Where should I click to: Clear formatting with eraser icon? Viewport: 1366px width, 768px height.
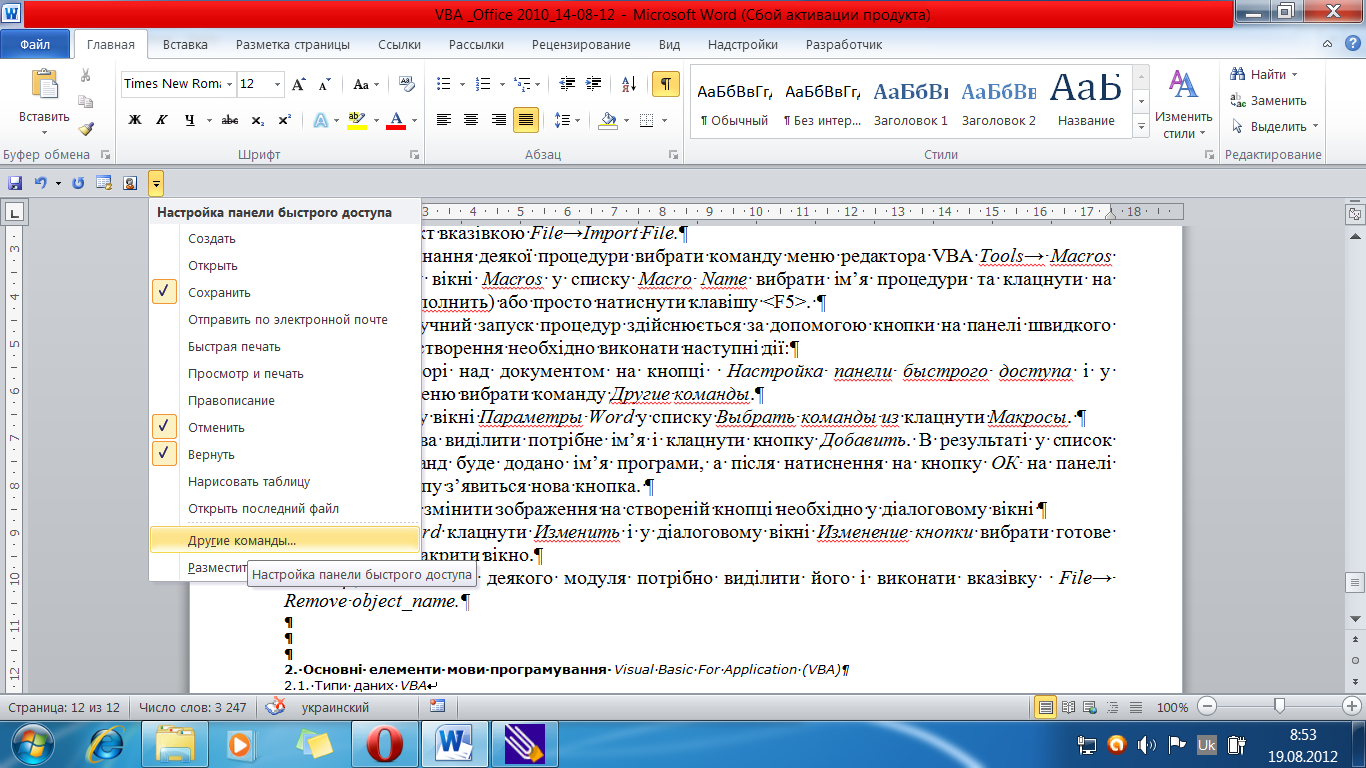coord(407,85)
